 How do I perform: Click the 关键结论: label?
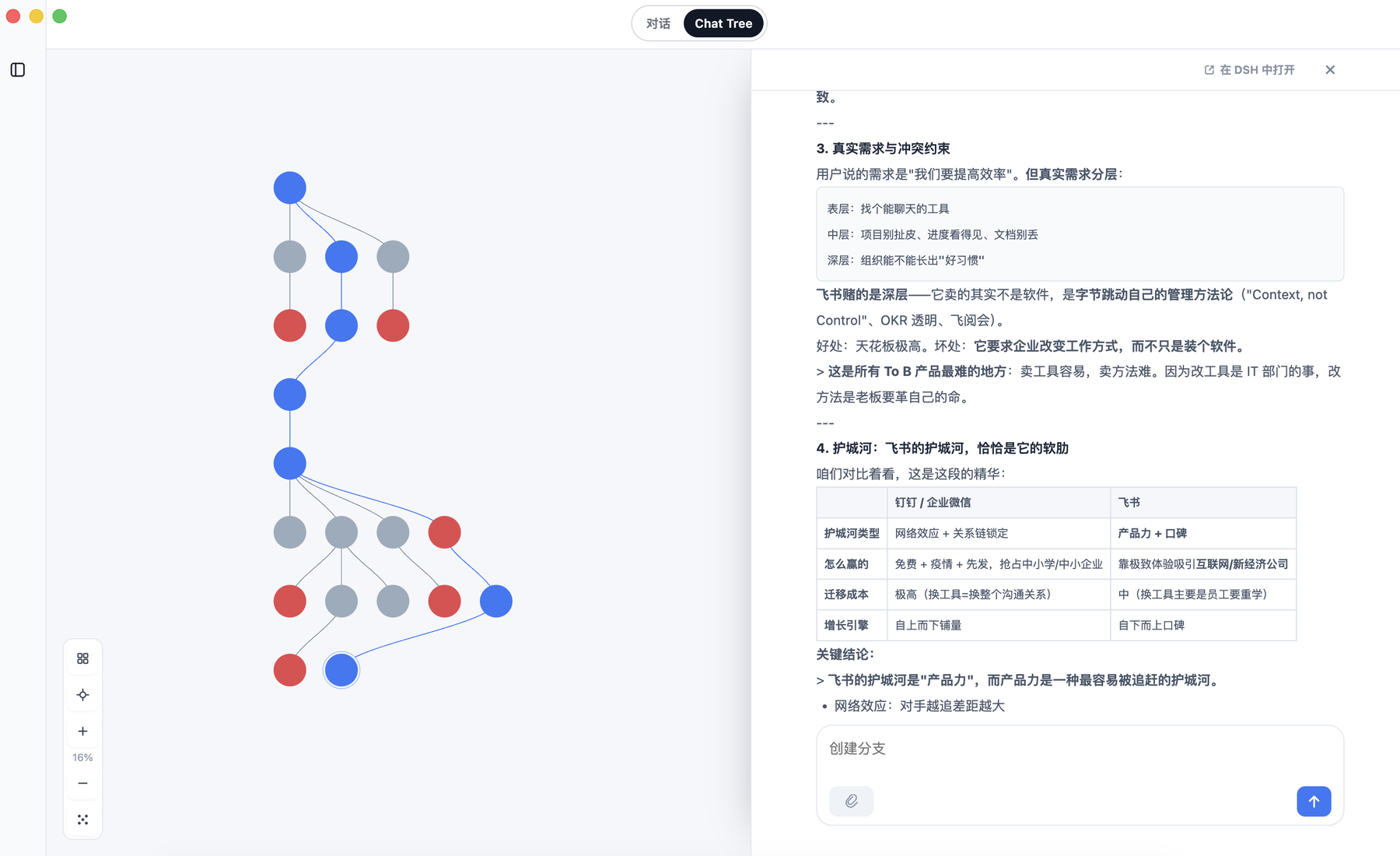coord(845,654)
